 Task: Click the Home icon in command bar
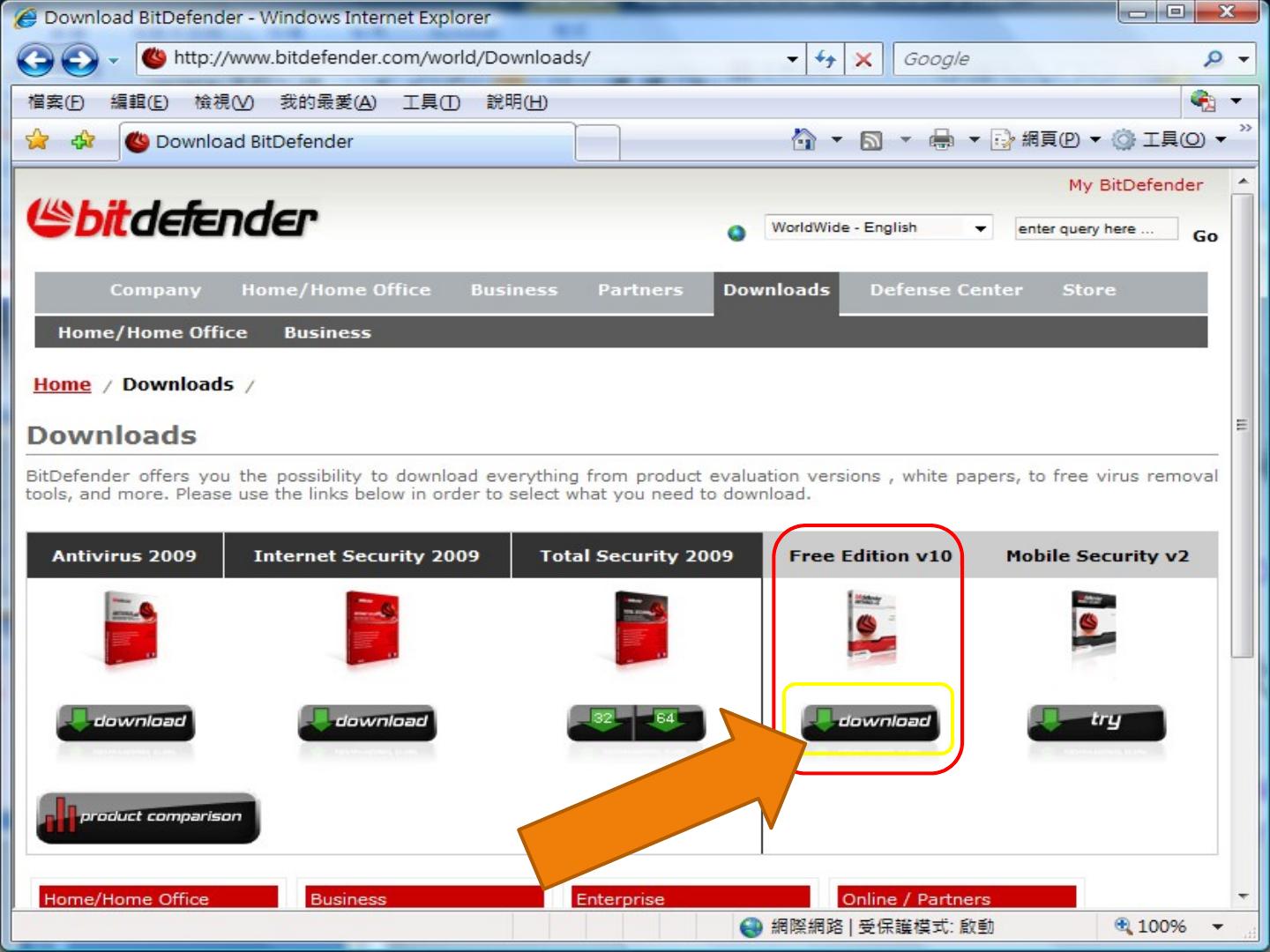click(803, 139)
